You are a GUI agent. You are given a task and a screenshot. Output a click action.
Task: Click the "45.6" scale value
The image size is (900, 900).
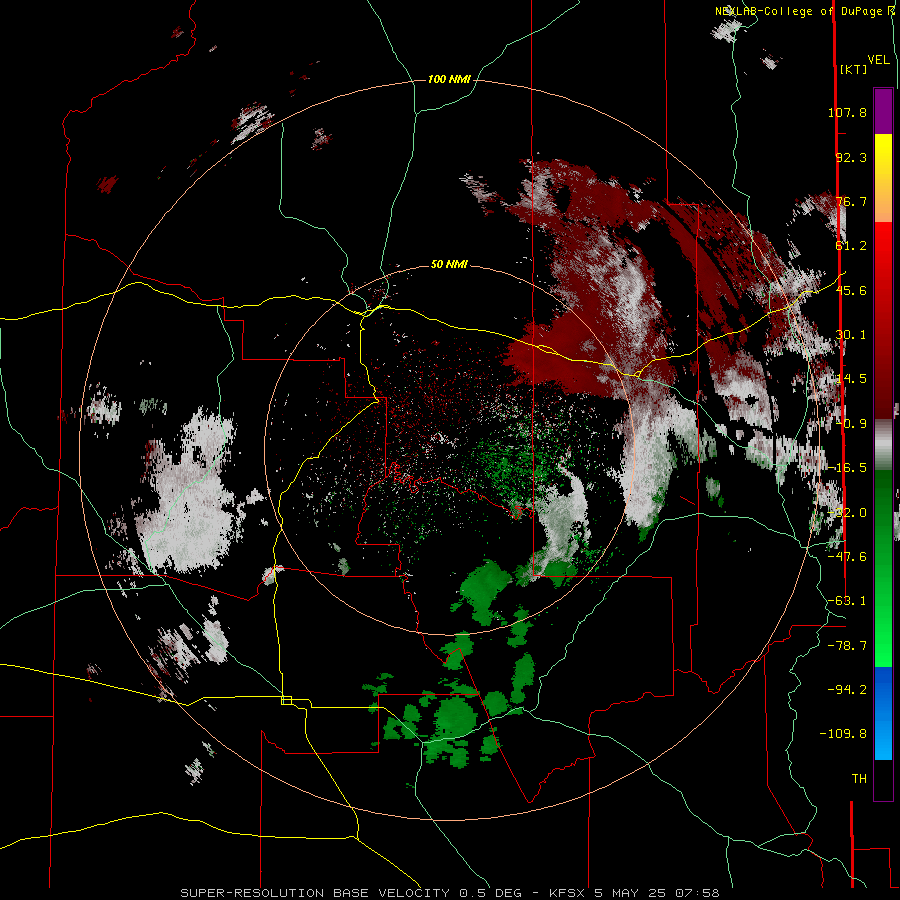pos(851,290)
